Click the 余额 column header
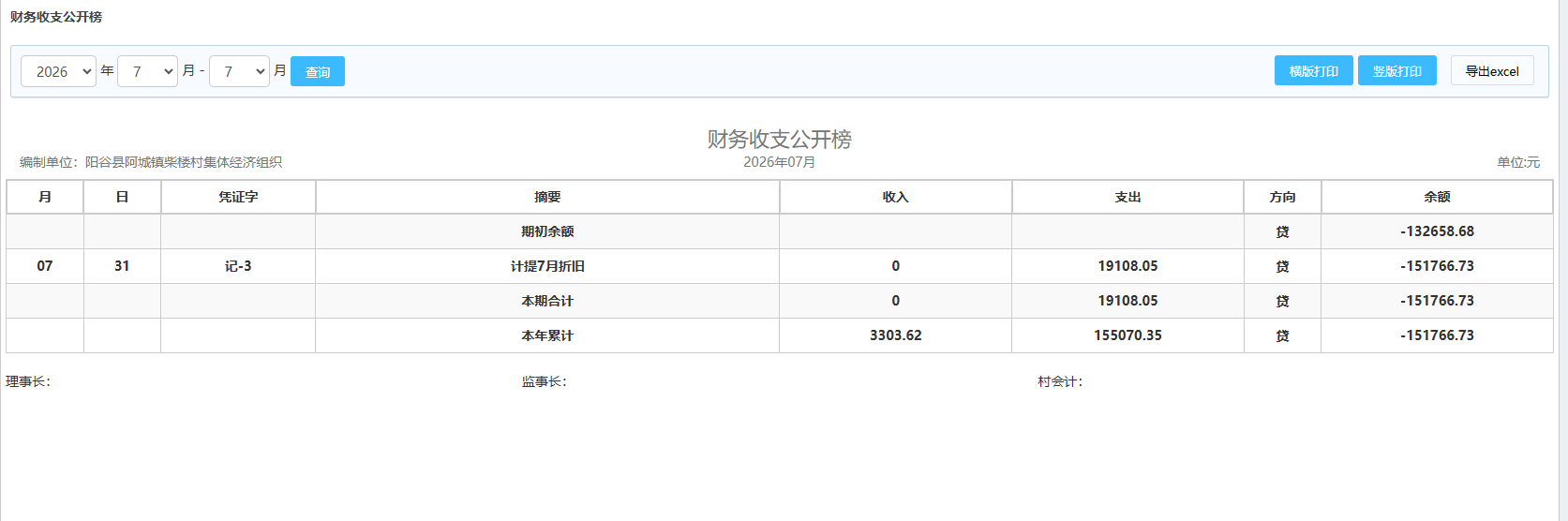 1437,197
